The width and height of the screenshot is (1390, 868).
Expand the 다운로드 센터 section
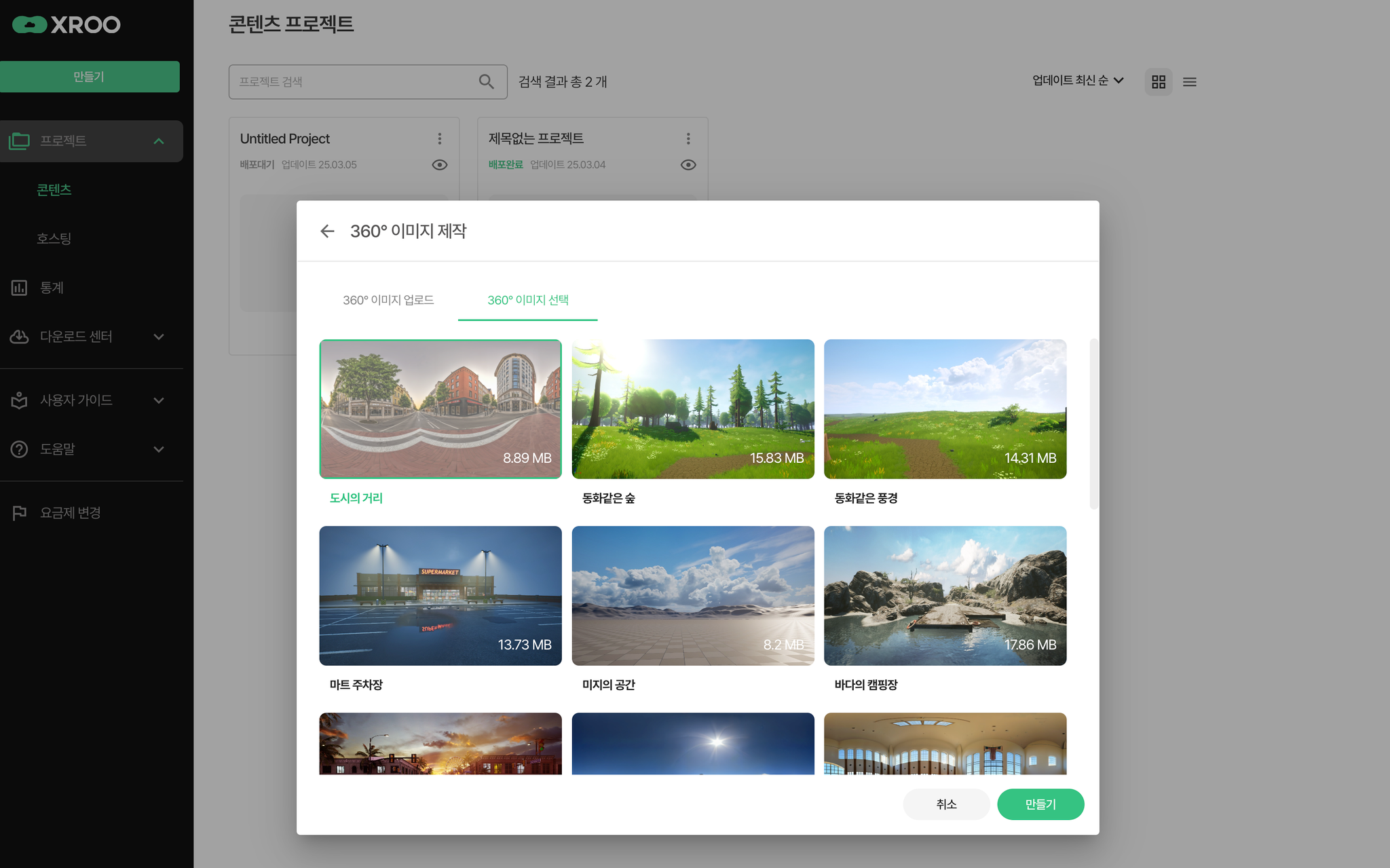click(x=159, y=337)
